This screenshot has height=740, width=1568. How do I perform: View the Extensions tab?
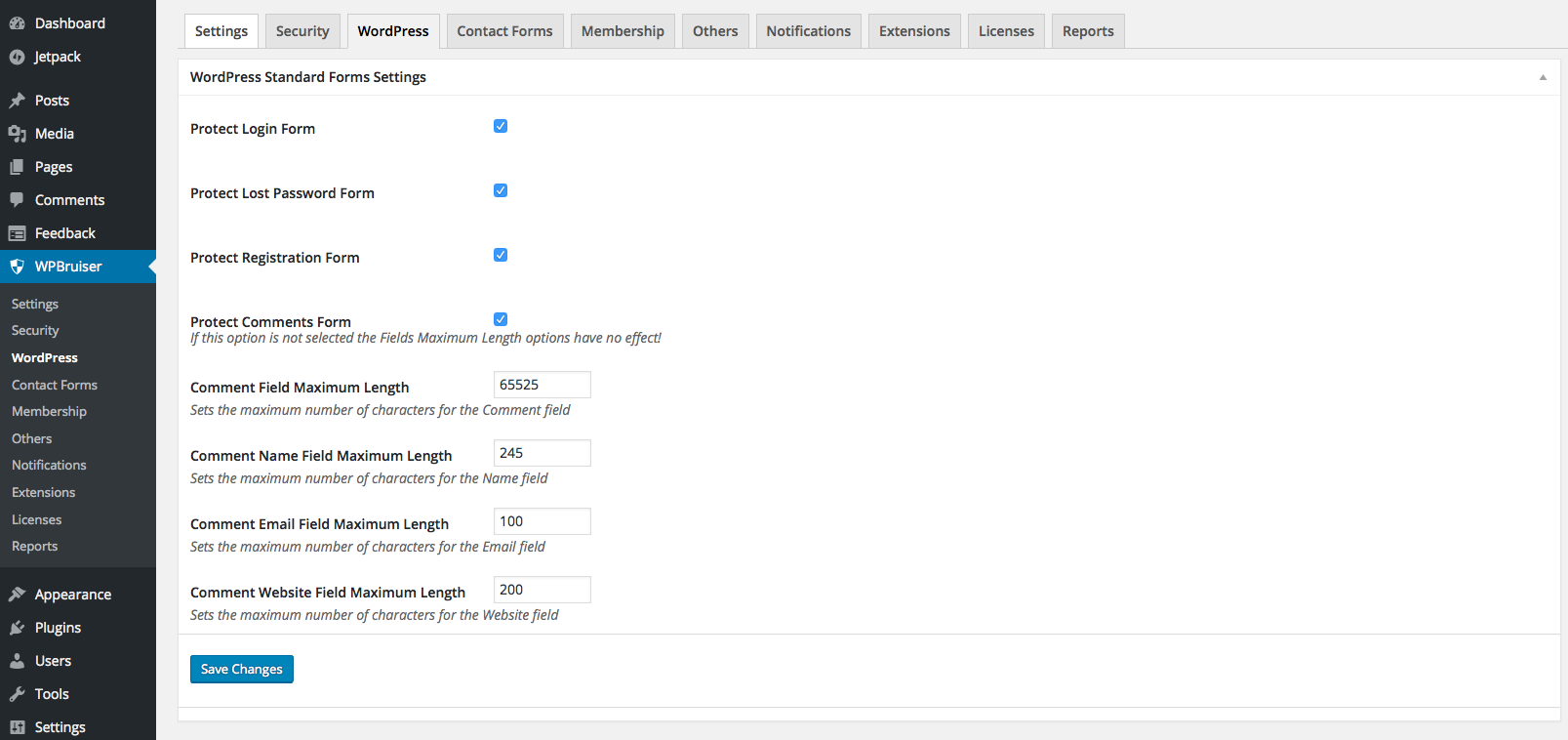click(914, 31)
